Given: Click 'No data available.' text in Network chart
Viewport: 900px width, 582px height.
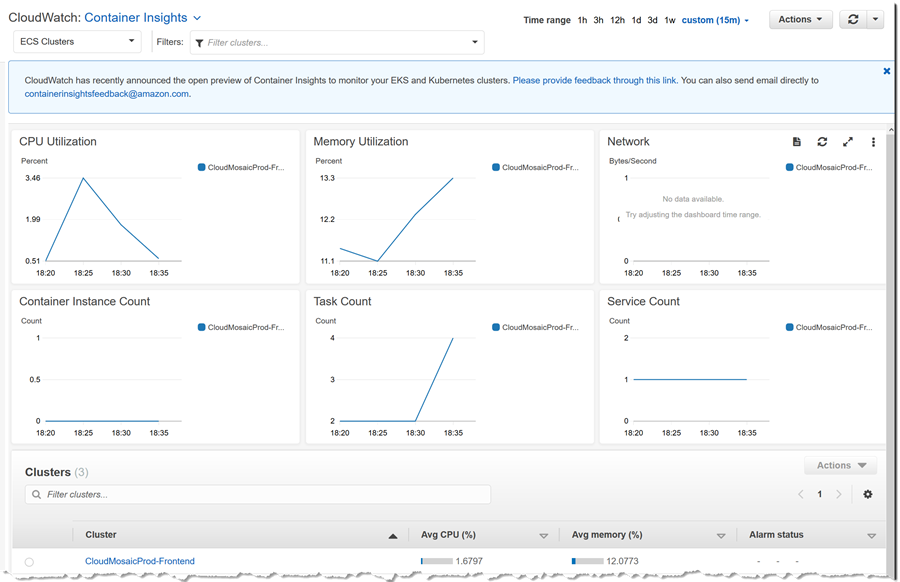Looking at the screenshot, I should coord(693,199).
